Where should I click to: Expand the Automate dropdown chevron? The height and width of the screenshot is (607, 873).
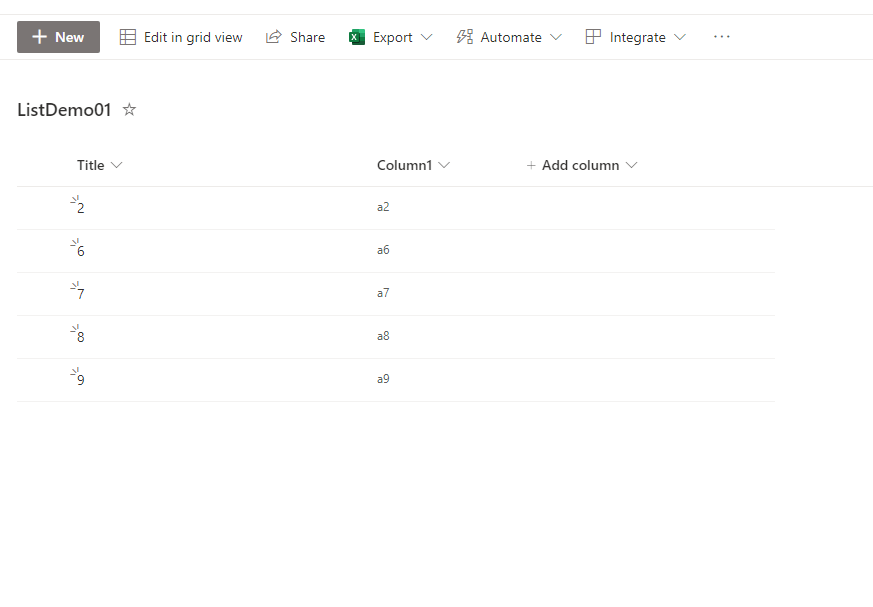click(x=556, y=37)
